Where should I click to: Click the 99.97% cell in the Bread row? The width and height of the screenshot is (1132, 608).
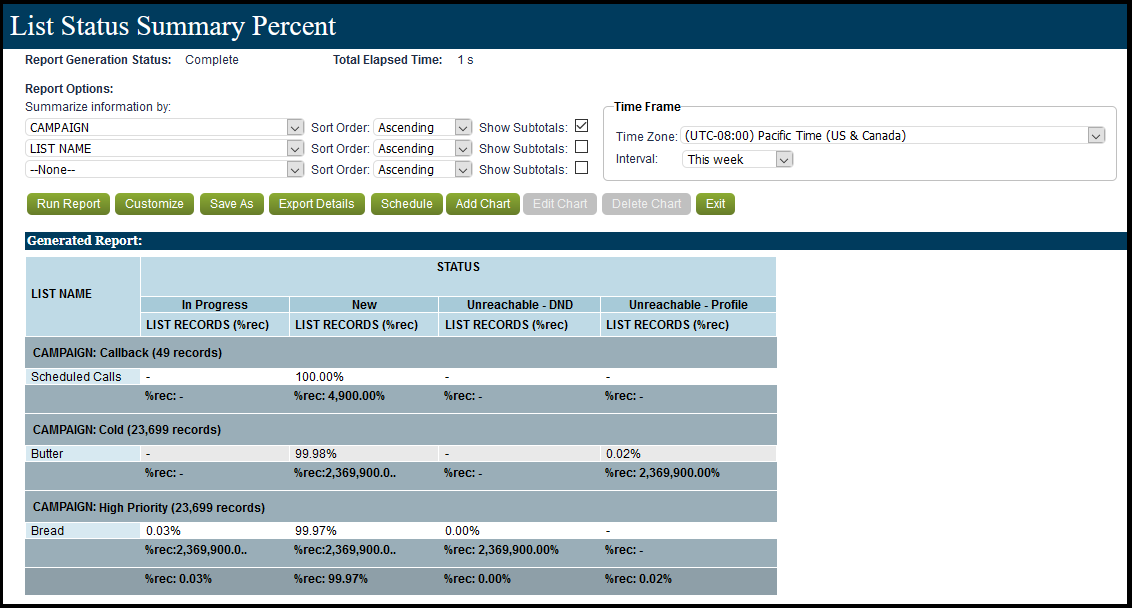[364, 531]
